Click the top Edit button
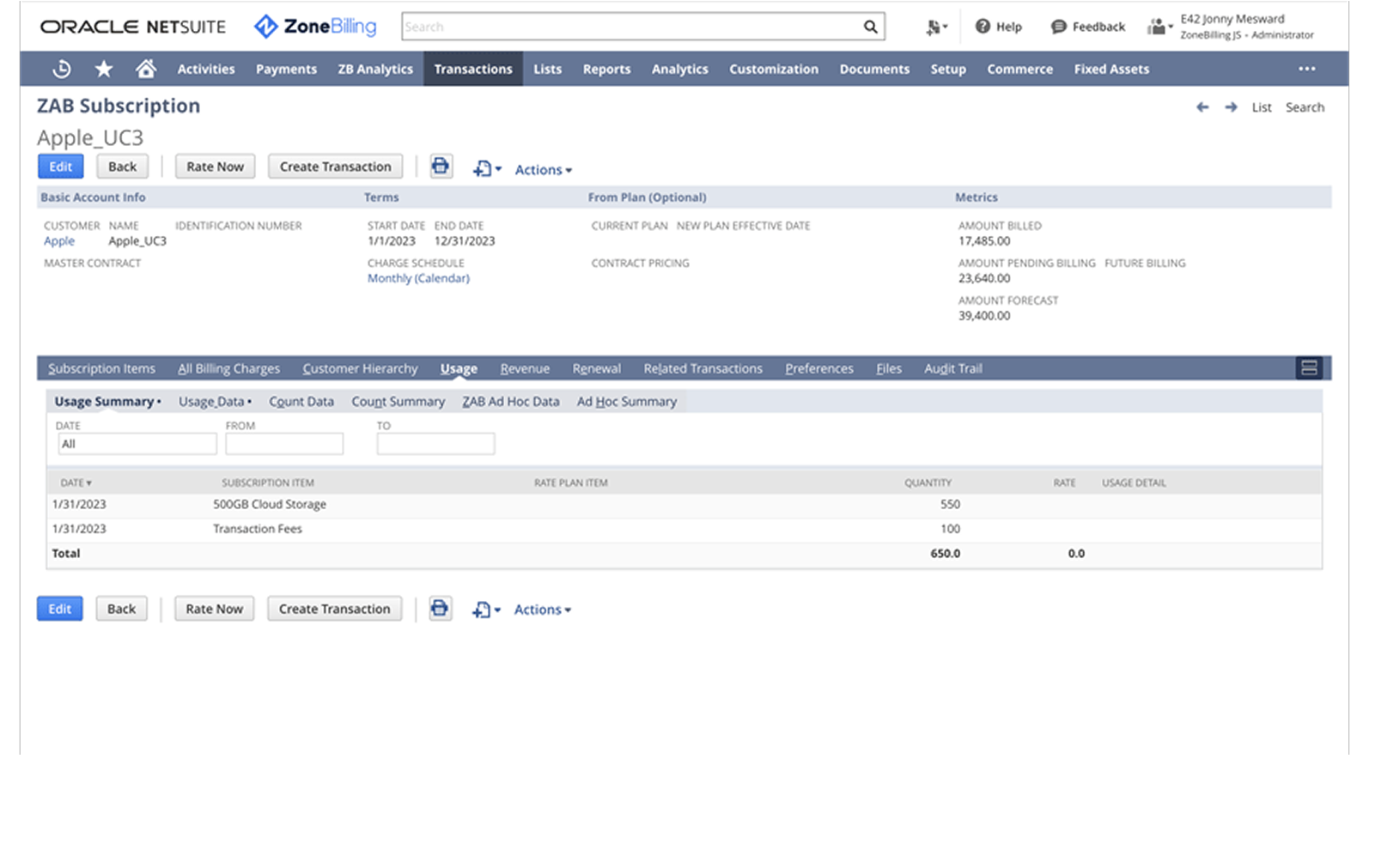The width and height of the screenshot is (1375, 868). tap(60, 167)
